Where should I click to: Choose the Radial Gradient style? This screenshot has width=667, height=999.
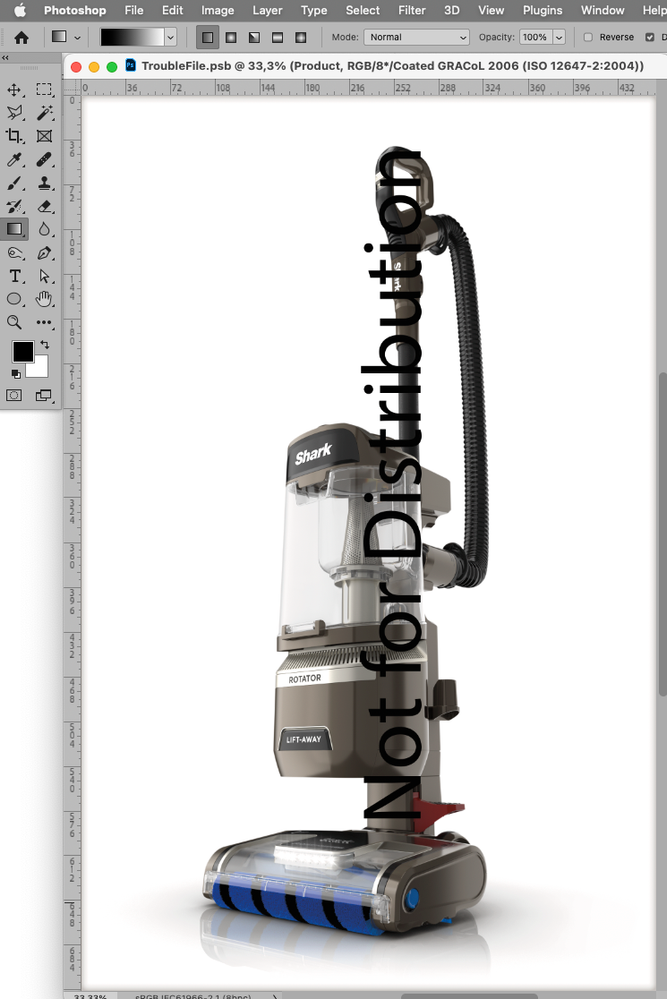231,37
